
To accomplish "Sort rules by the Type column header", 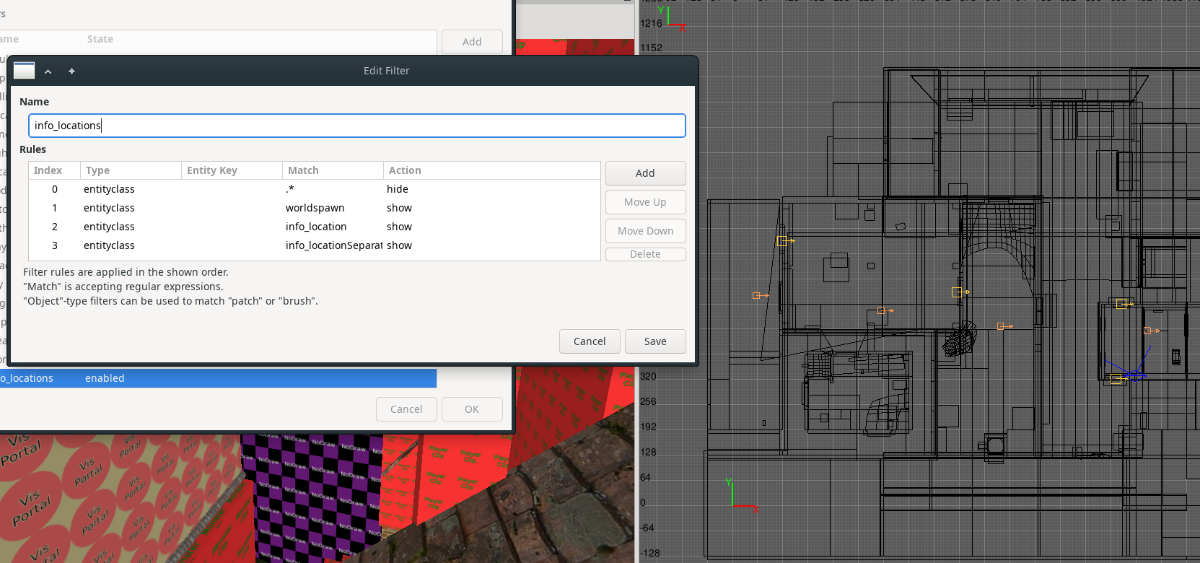I will tap(130, 171).
